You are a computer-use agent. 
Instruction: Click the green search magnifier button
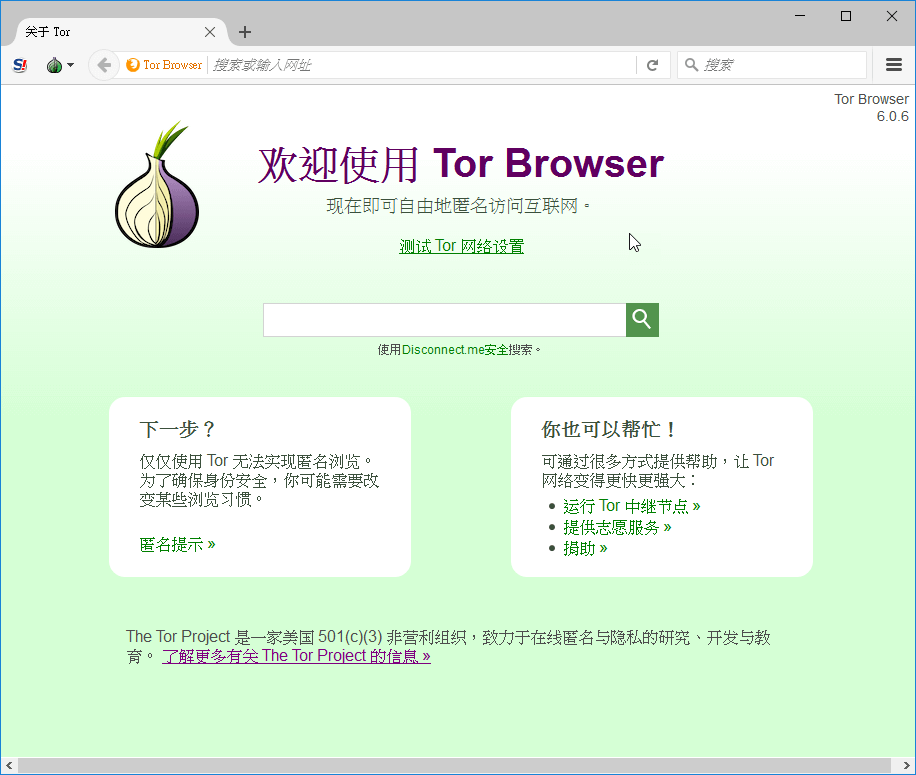pyautogui.click(x=642, y=320)
